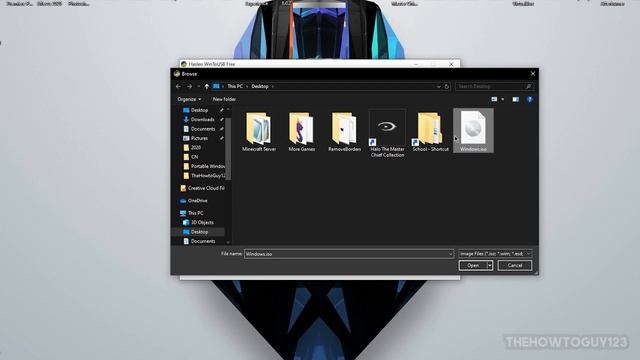Expand the Open button split arrow
640x360 pixels.
point(490,266)
